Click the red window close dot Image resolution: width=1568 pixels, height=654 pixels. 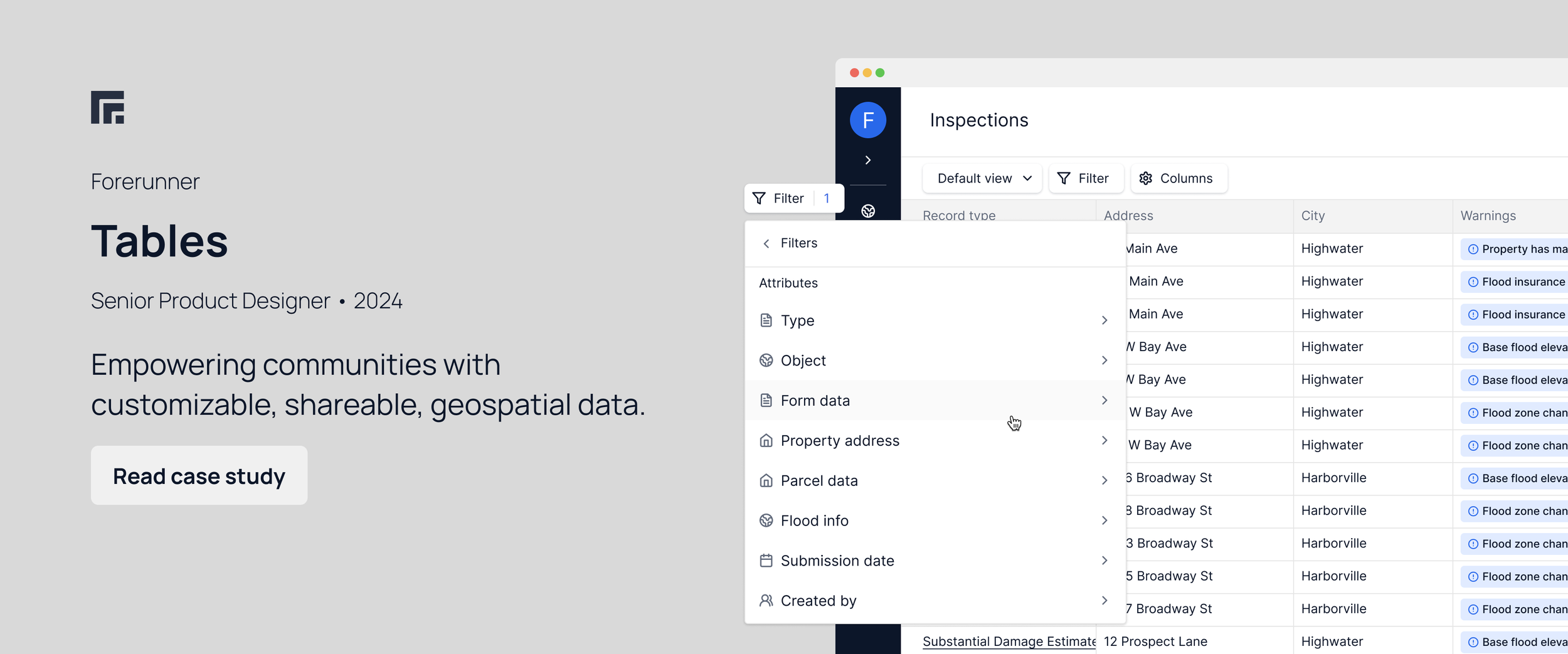(854, 73)
